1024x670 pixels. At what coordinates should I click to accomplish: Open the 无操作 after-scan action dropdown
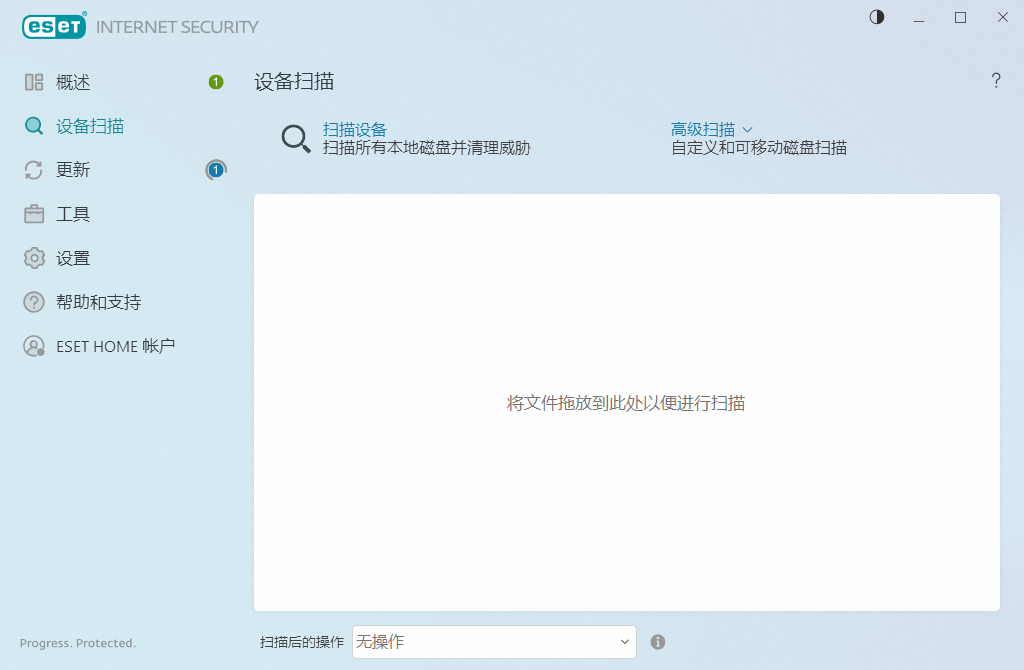click(x=494, y=642)
